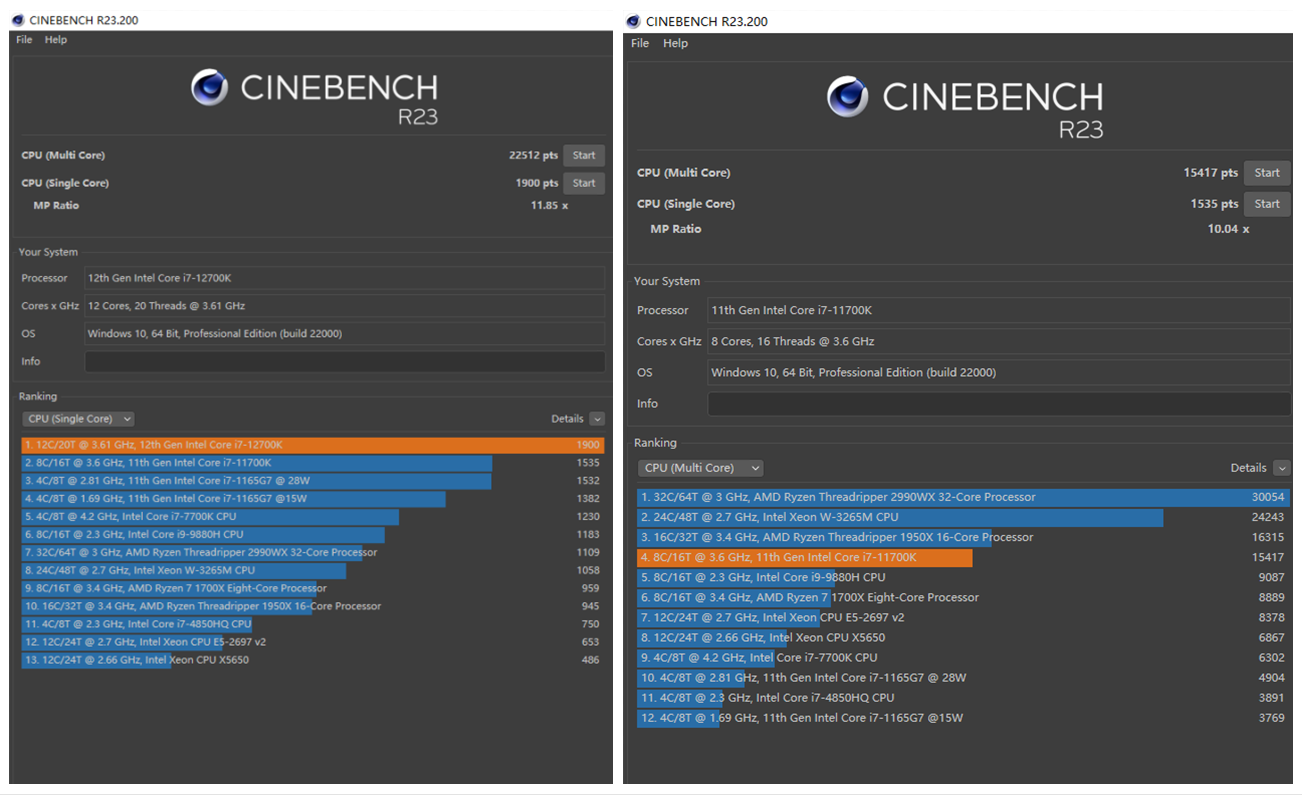Viewport: 1302px width, 795px height.
Task: Click the '12 Cores, 20 Threads @ 3.61 GHz' field
Action: coord(344,306)
